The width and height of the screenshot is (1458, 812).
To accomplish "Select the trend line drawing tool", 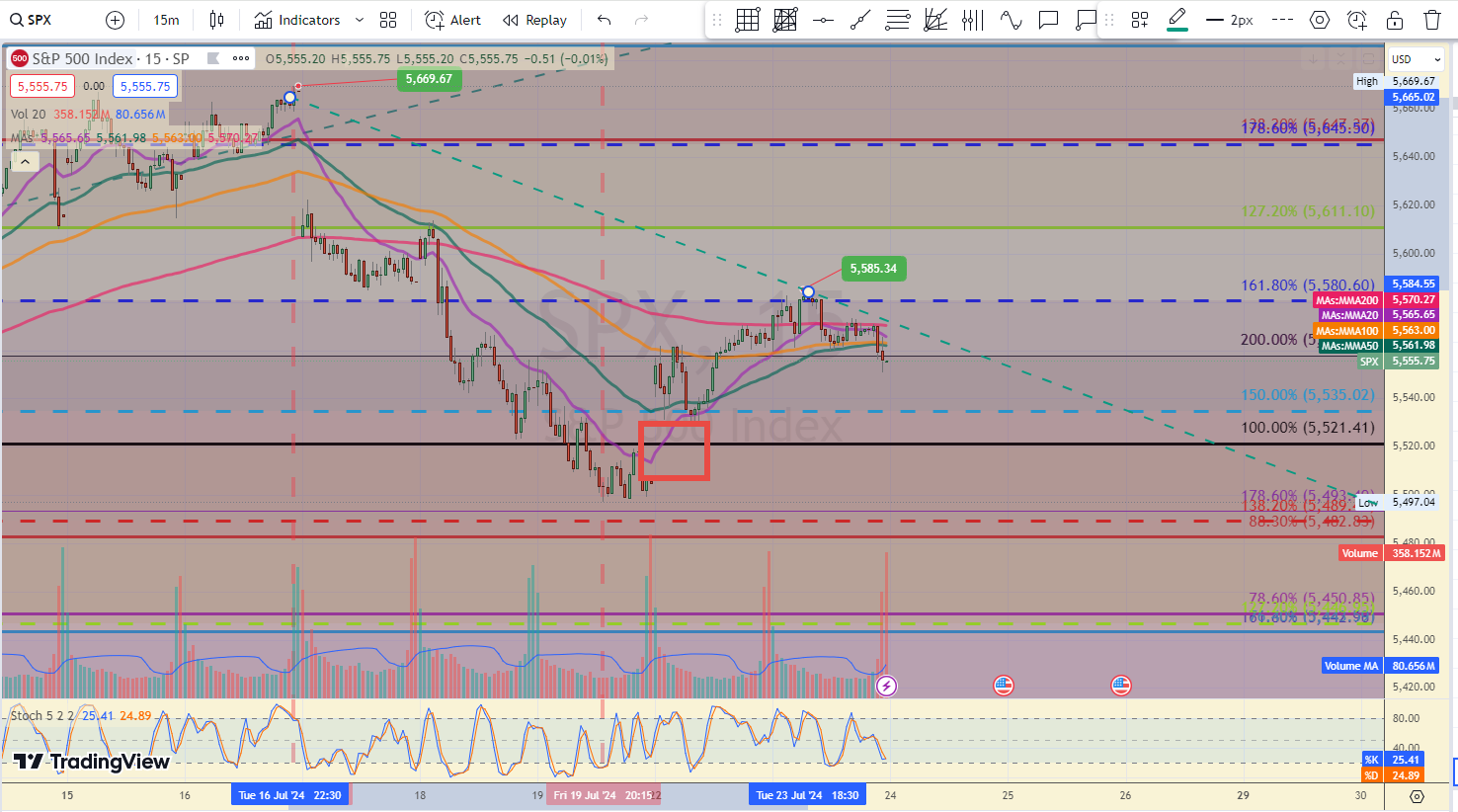I will coord(860,20).
